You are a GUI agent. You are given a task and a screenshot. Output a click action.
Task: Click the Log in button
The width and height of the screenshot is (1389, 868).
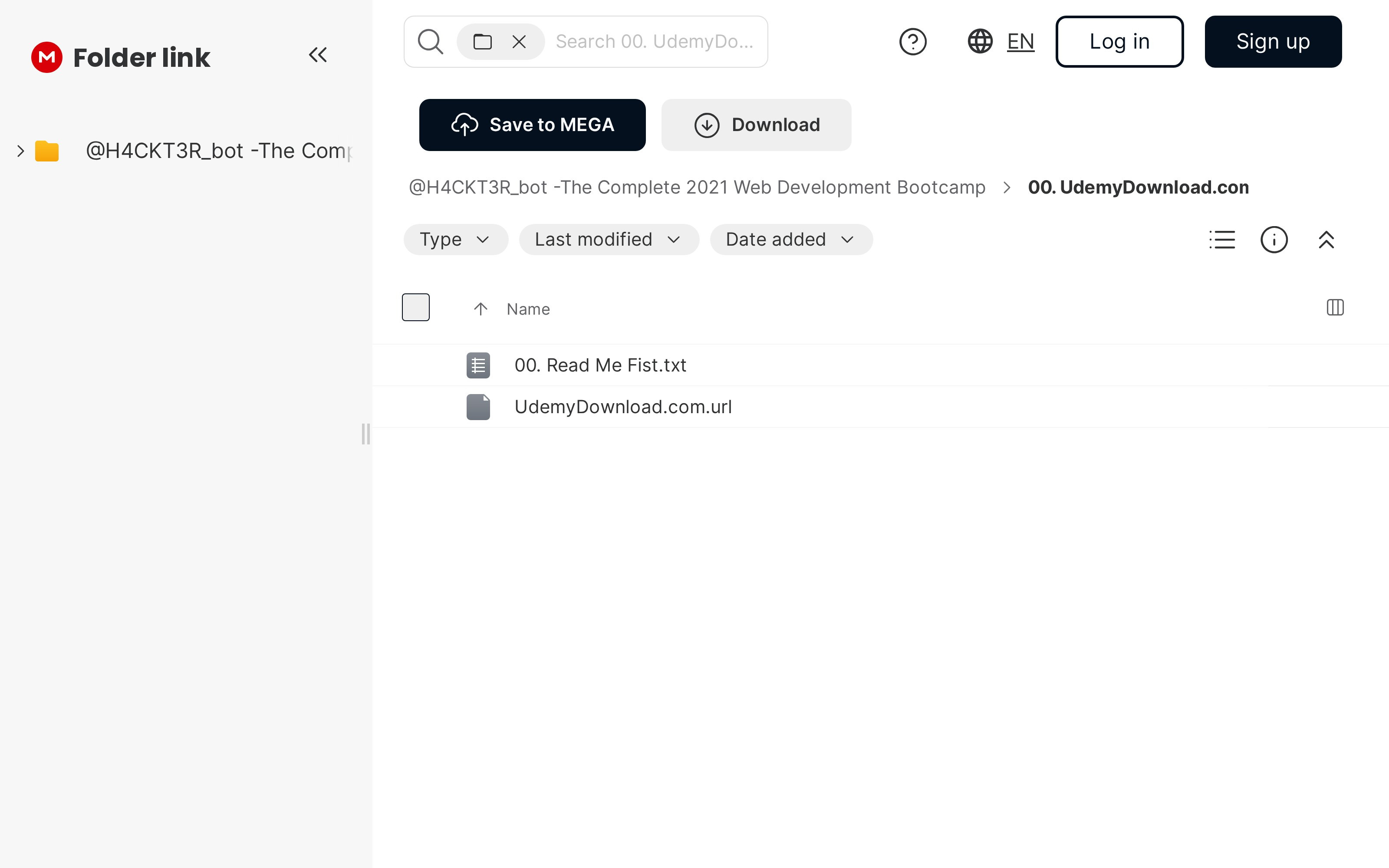click(1119, 41)
